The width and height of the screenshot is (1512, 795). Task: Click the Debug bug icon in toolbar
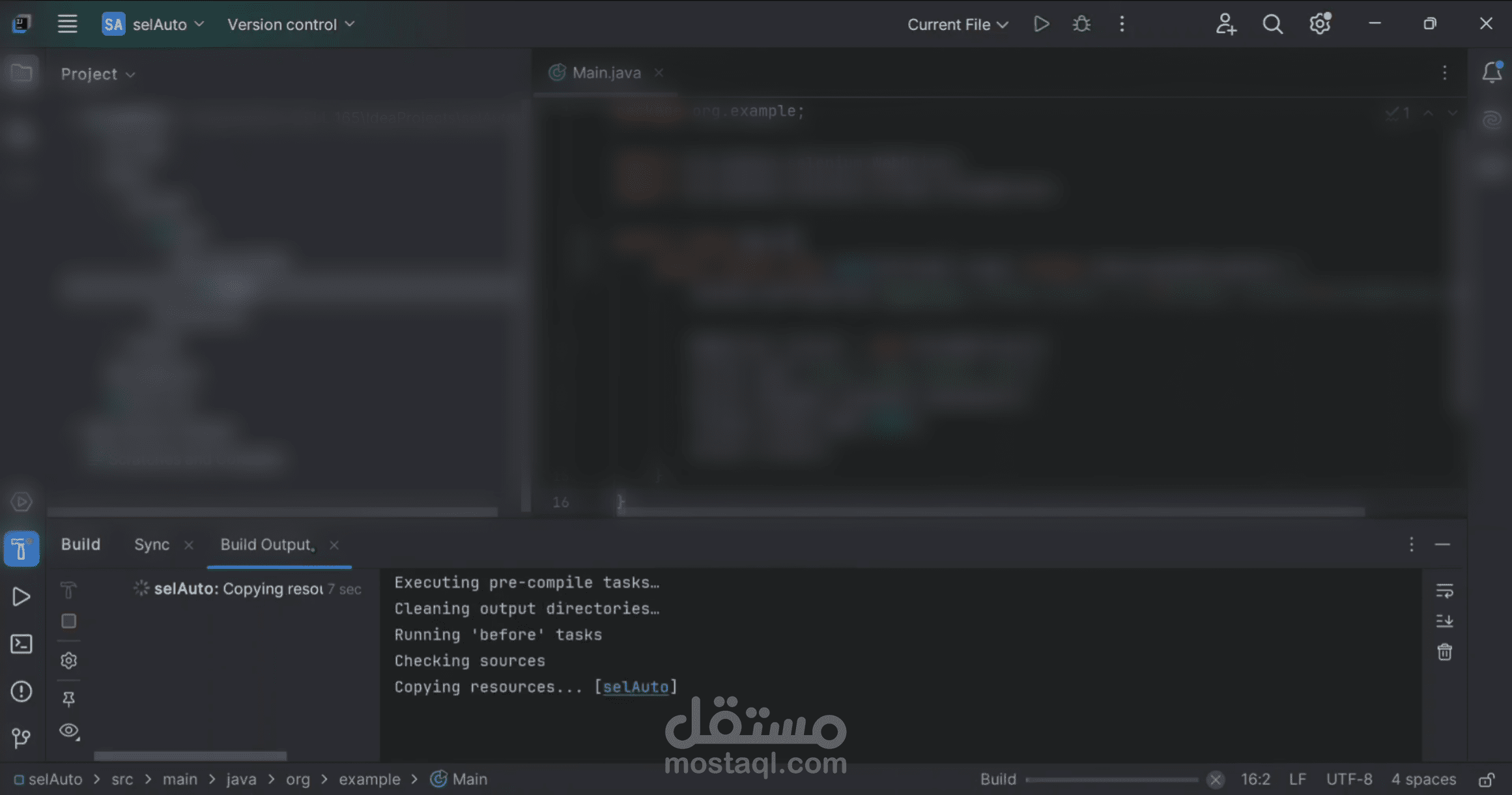[x=1081, y=25]
